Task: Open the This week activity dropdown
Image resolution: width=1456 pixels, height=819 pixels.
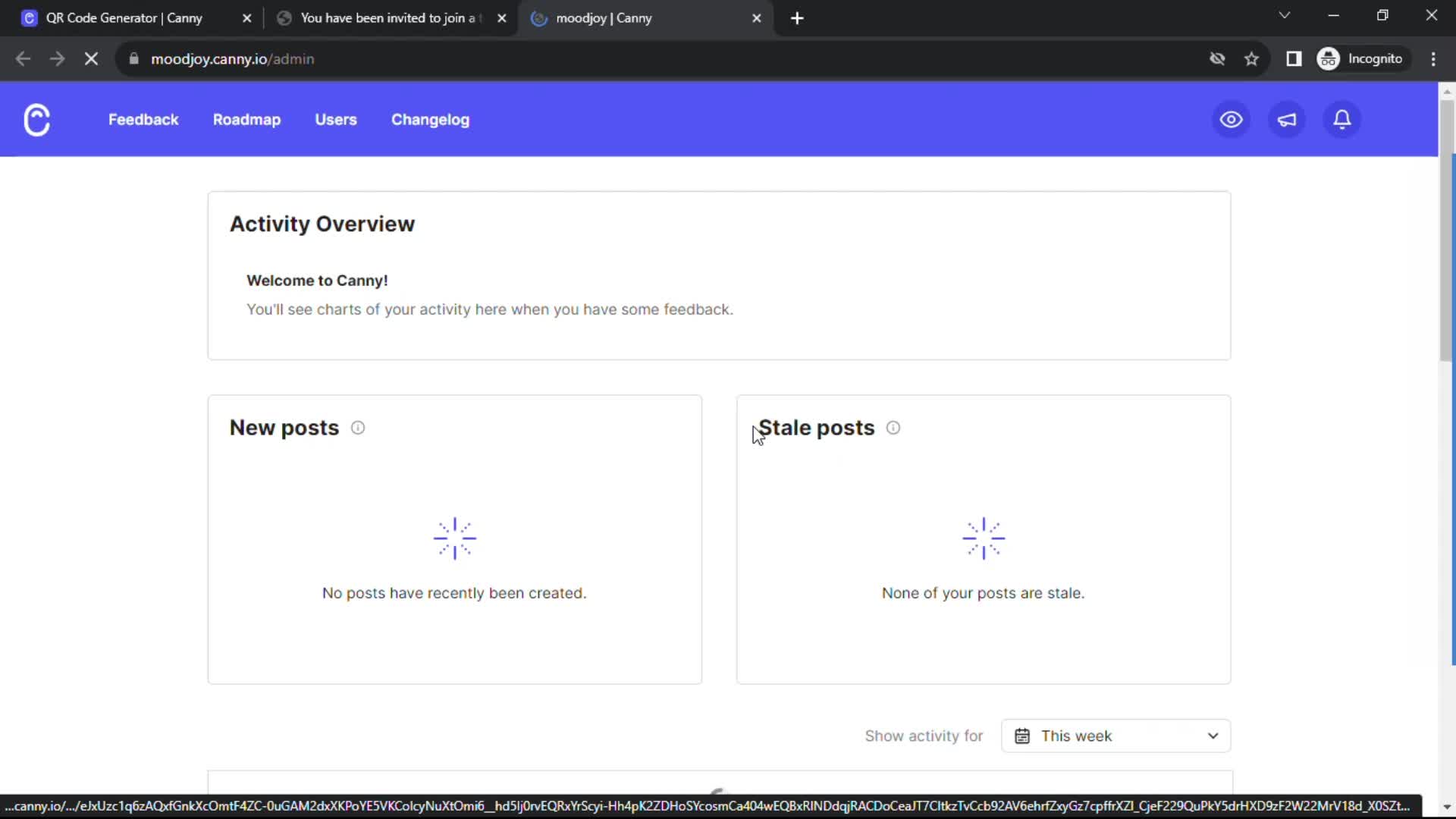Action: point(1116,736)
